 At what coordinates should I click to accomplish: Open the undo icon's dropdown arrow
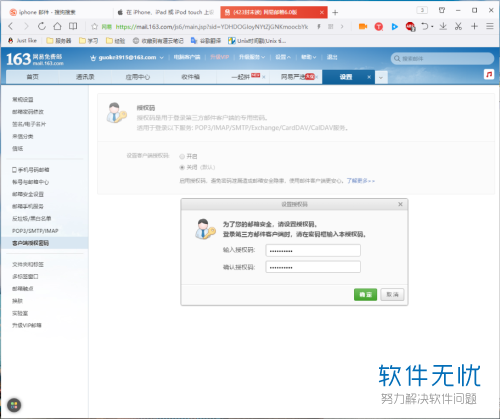point(432,26)
